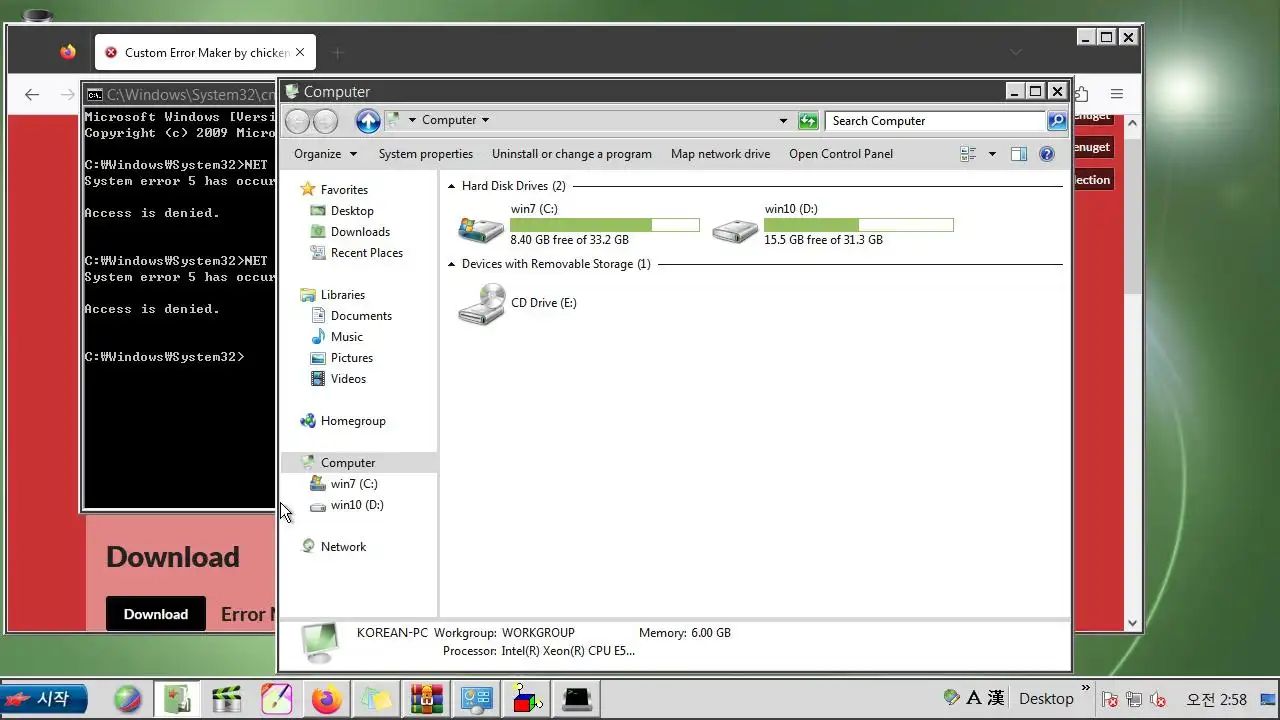Viewport: 1280px width, 720px height.
Task: Open the Command Prompt taskbar icon
Action: 577,699
